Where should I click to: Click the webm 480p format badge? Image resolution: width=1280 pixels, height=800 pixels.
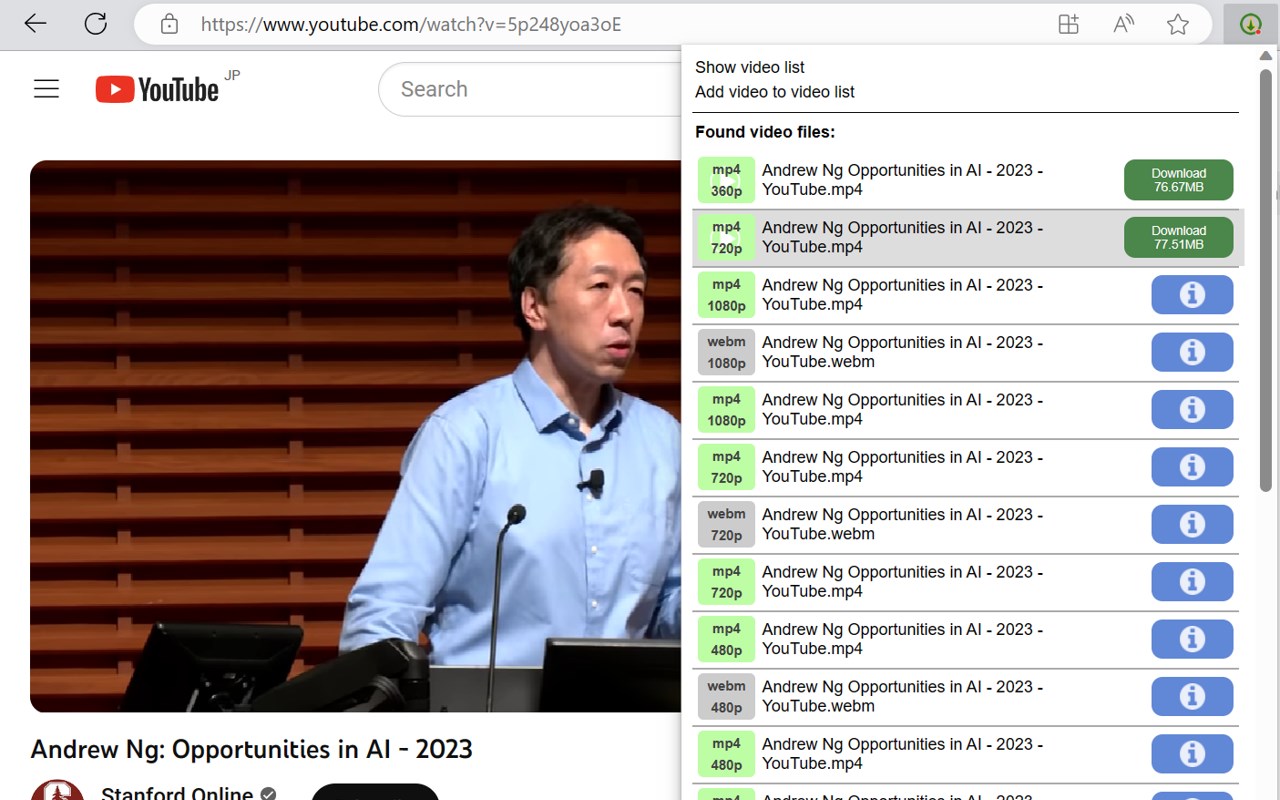[726, 696]
